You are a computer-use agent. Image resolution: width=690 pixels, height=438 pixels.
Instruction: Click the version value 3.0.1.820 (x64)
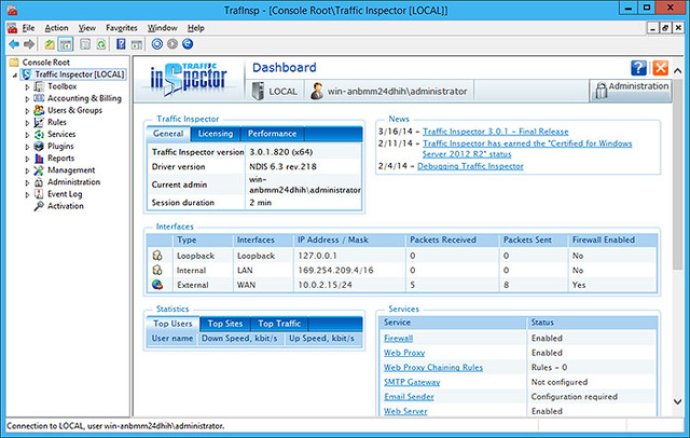point(281,152)
